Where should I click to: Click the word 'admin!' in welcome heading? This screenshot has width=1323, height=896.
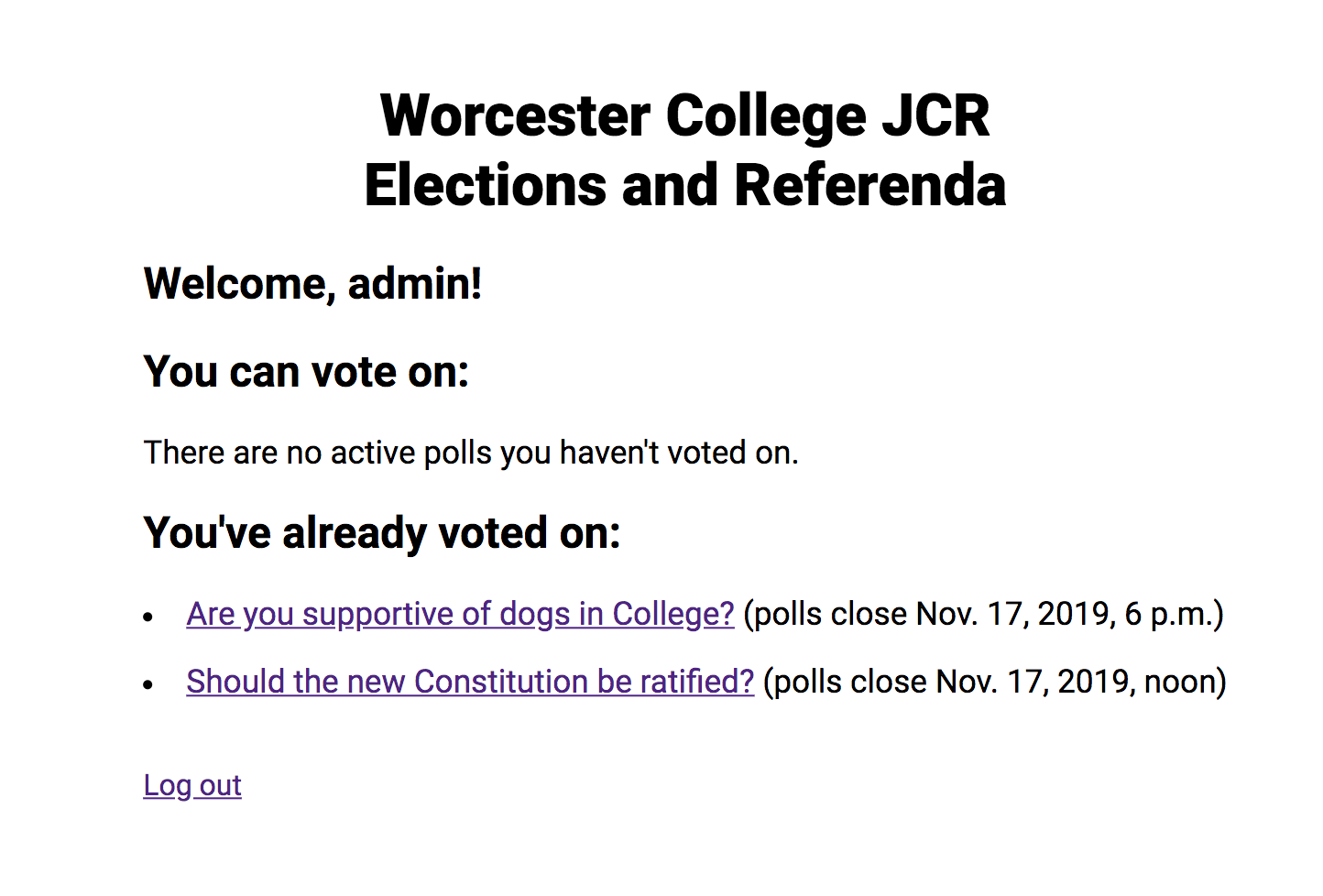pos(414,284)
